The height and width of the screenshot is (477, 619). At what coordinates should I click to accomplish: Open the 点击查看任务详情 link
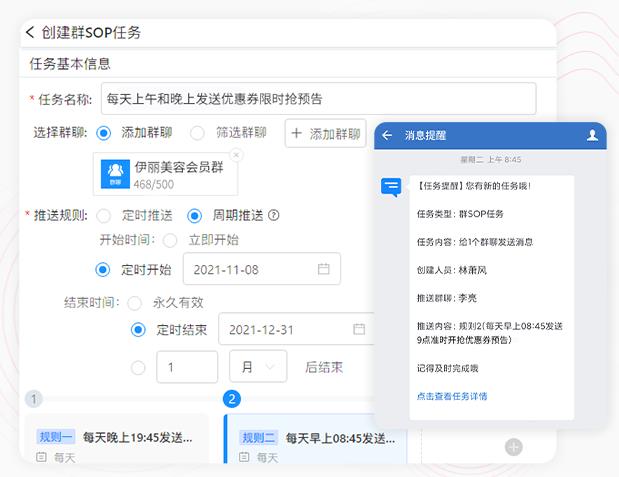(x=452, y=396)
